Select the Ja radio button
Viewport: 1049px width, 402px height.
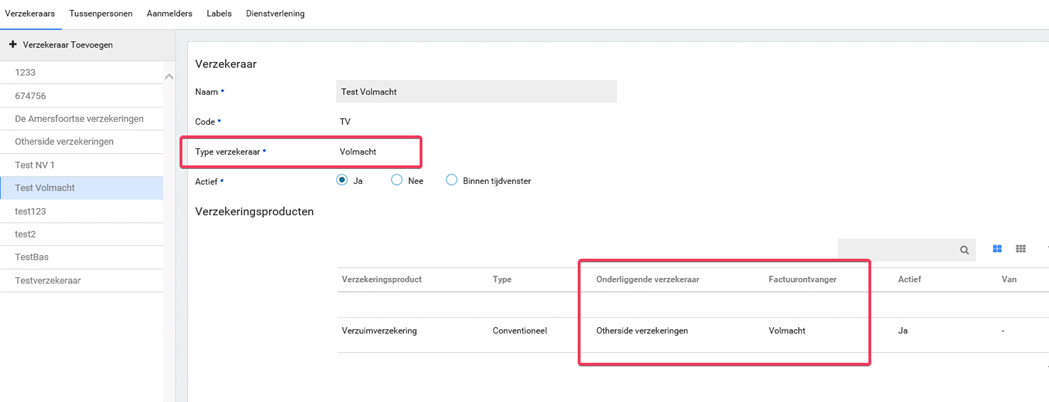click(342, 181)
